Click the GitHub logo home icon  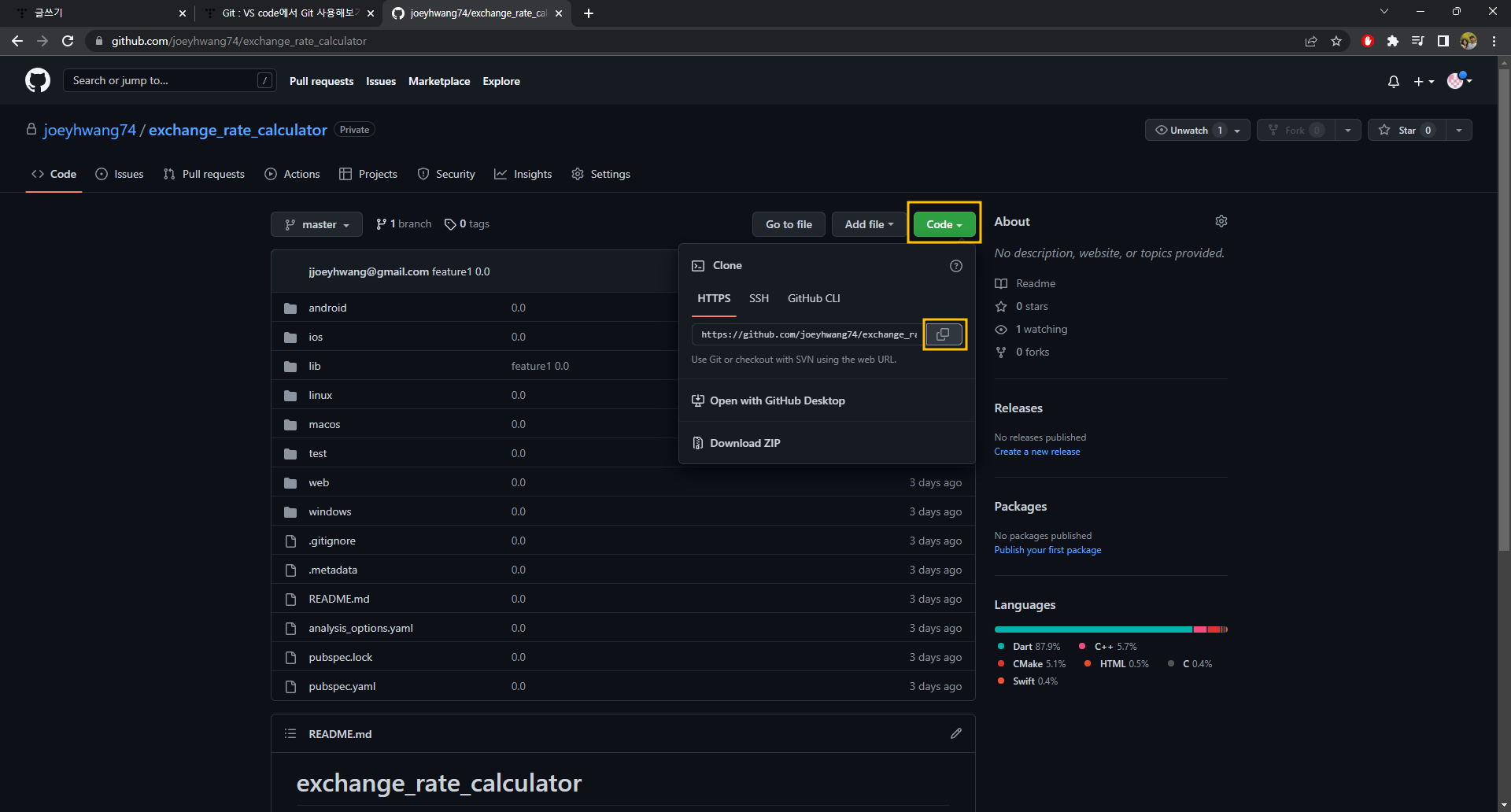tap(38, 80)
